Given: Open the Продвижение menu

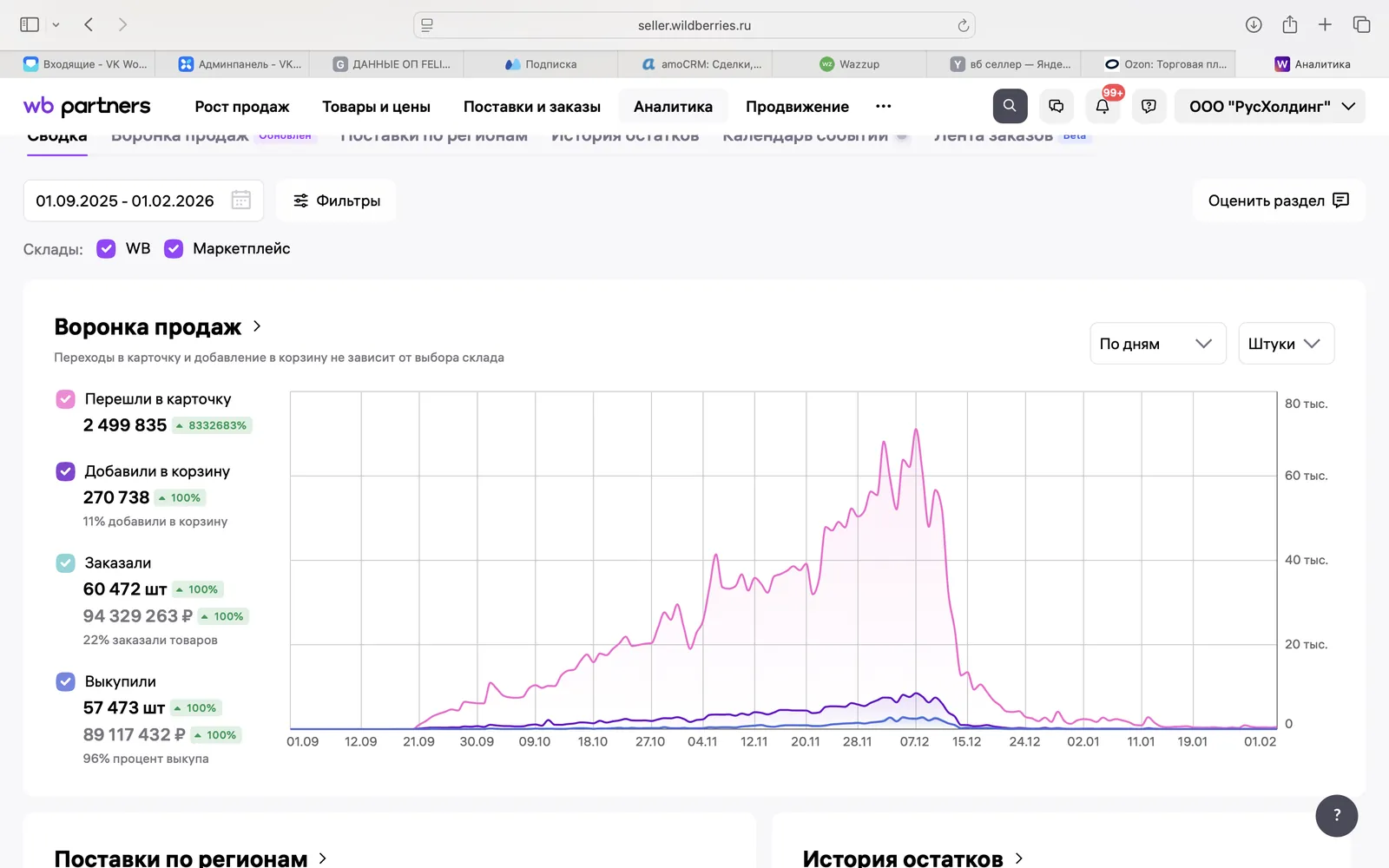Looking at the screenshot, I should (797, 106).
